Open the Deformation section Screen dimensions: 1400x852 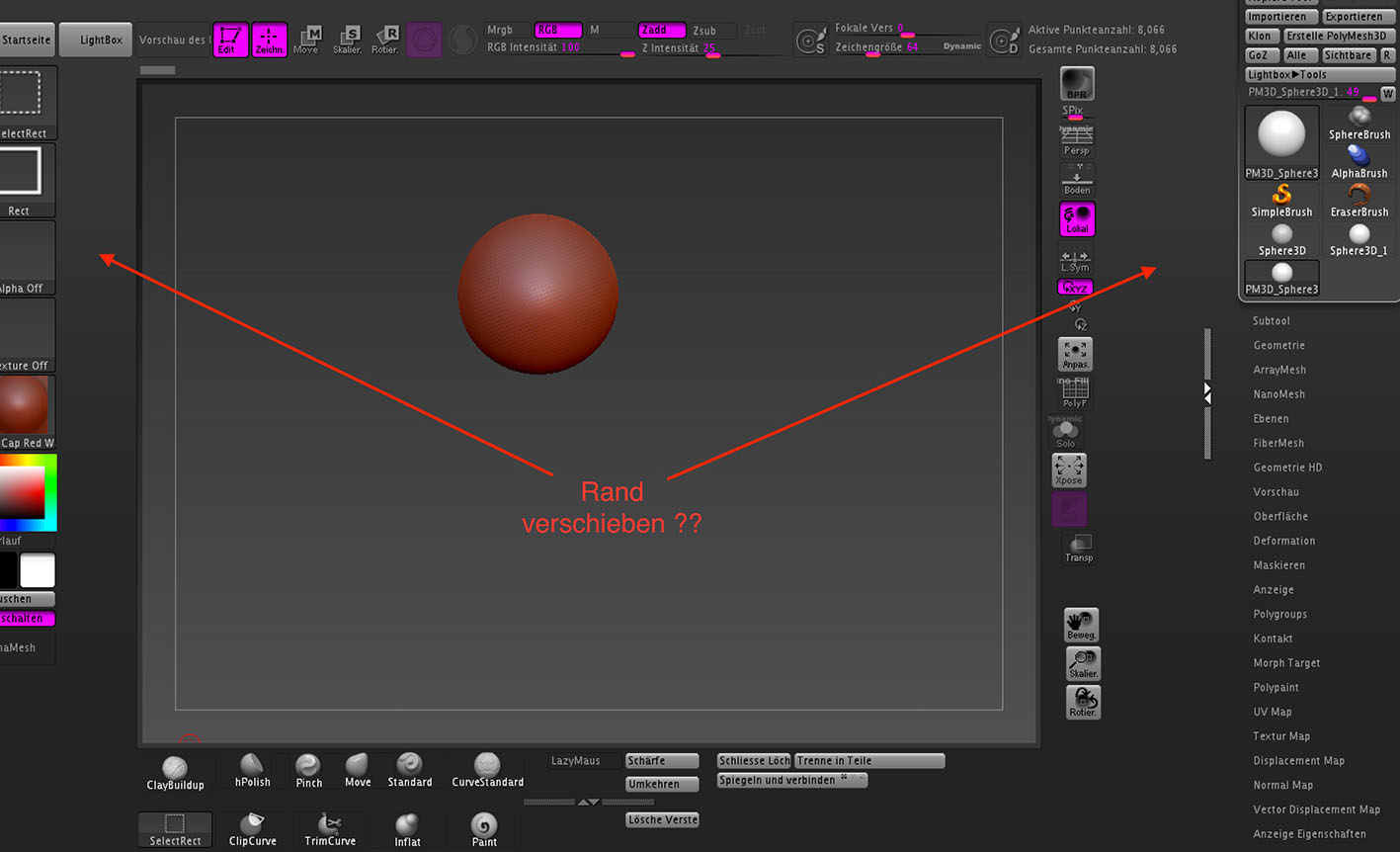click(1283, 541)
